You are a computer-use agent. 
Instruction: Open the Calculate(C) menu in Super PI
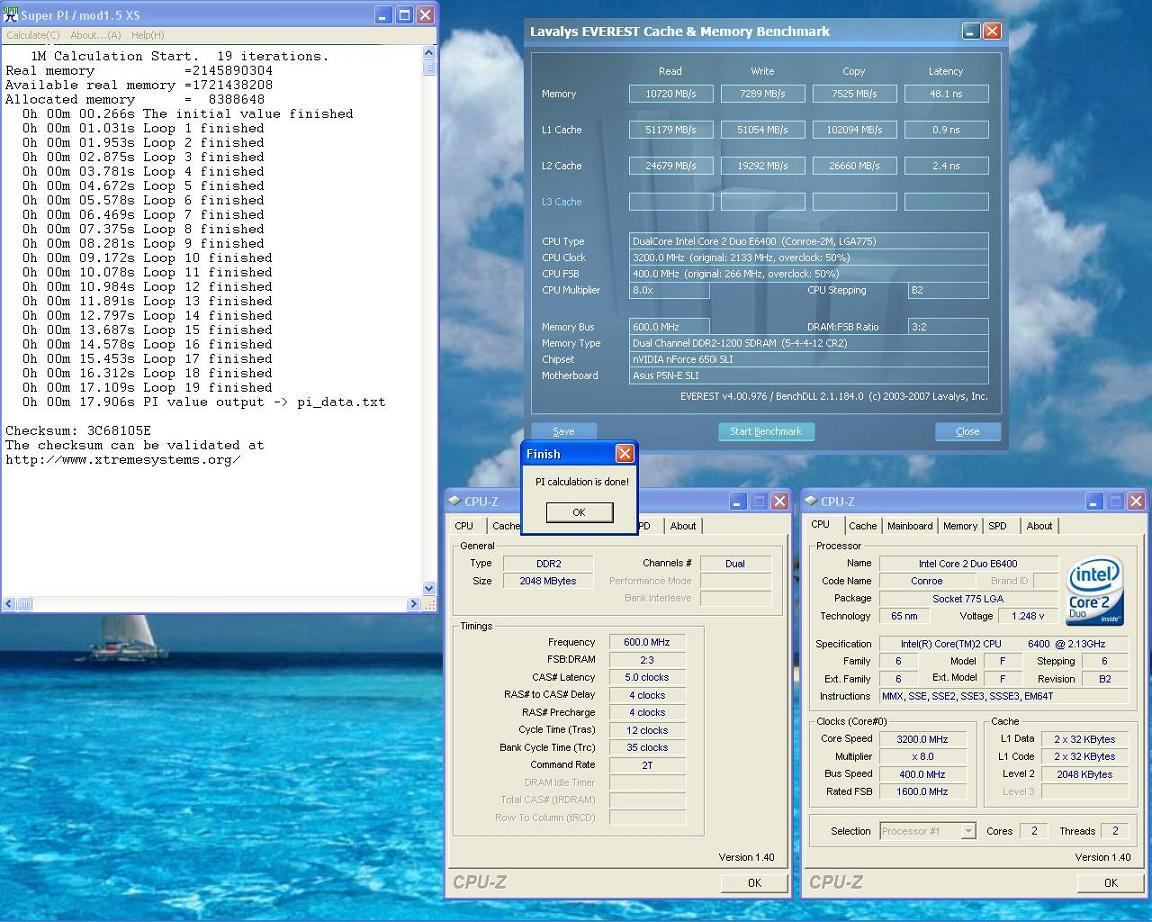coord(33,35)
